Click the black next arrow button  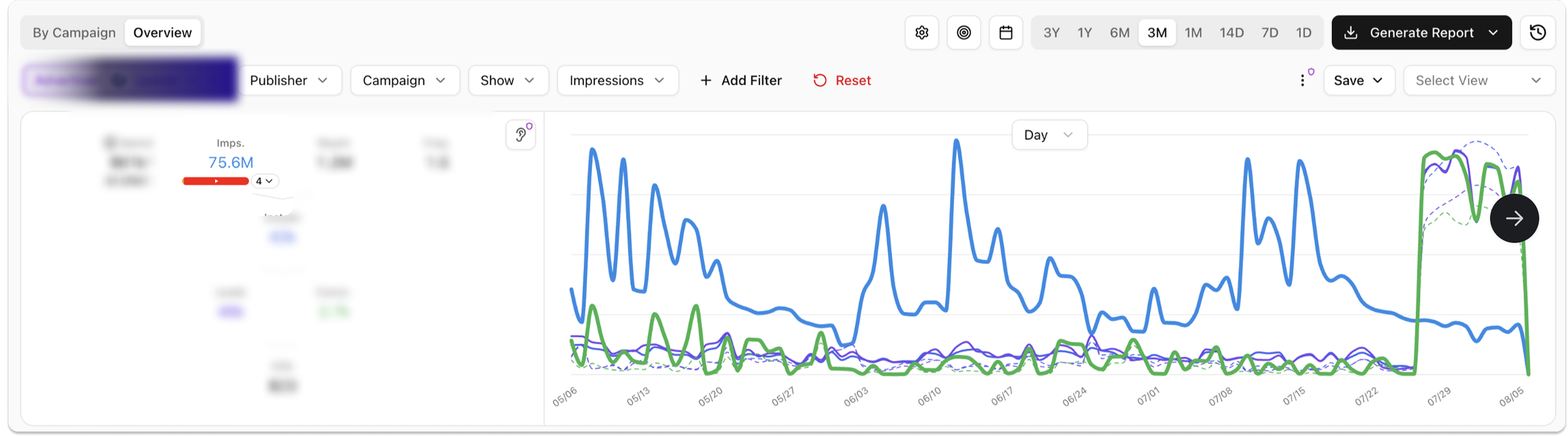point(1514,218)
